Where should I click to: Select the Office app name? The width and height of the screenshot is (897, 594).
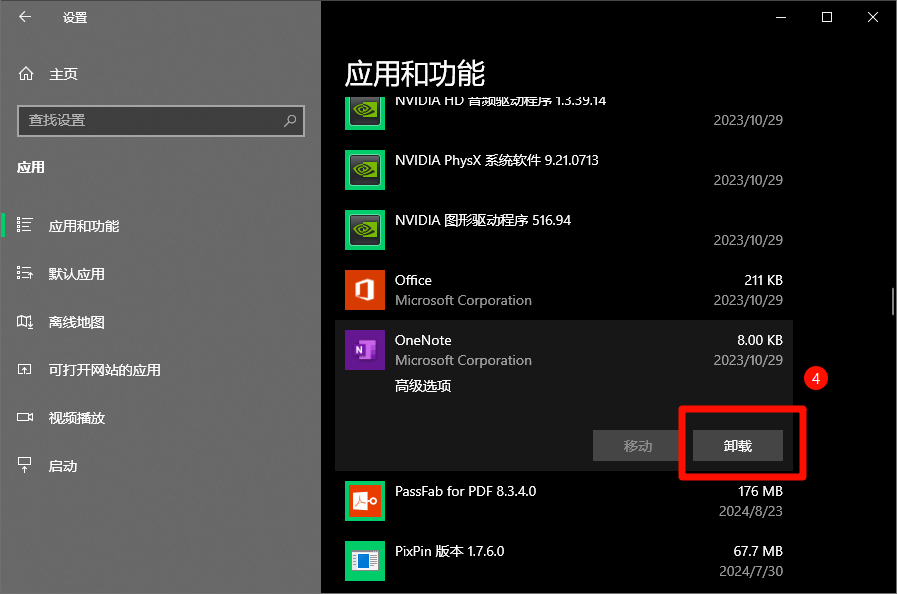(413, 280)
